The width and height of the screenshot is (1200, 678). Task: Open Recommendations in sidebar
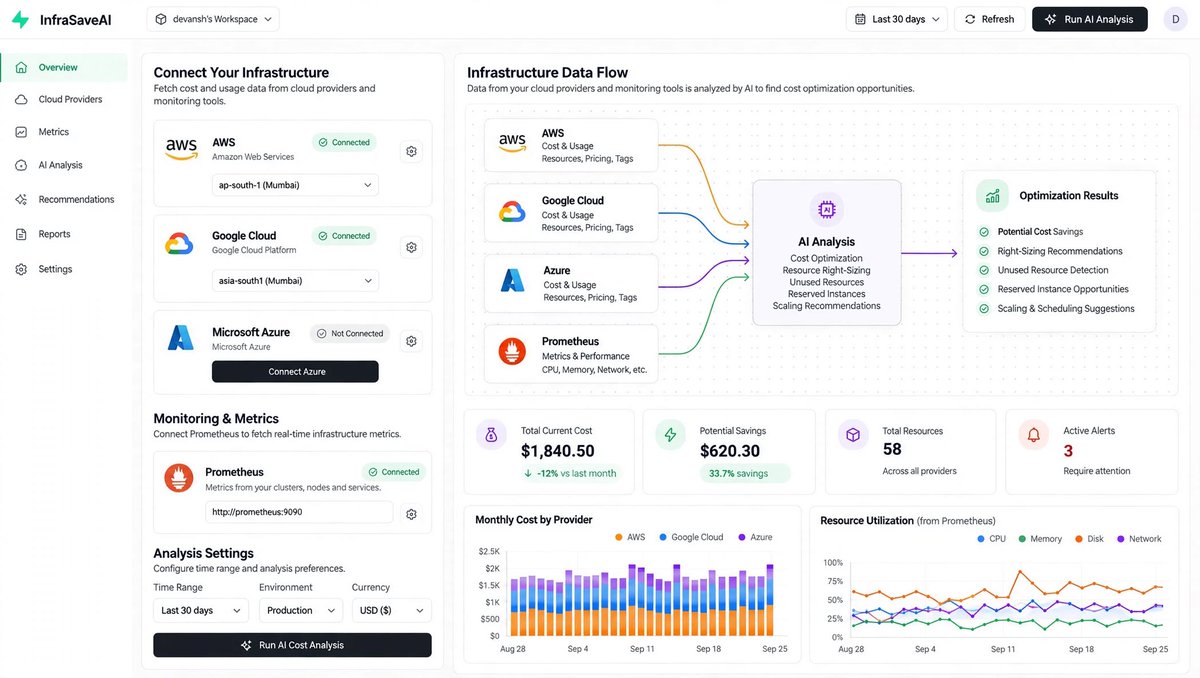pyautogui.click(x=64, y=200)
